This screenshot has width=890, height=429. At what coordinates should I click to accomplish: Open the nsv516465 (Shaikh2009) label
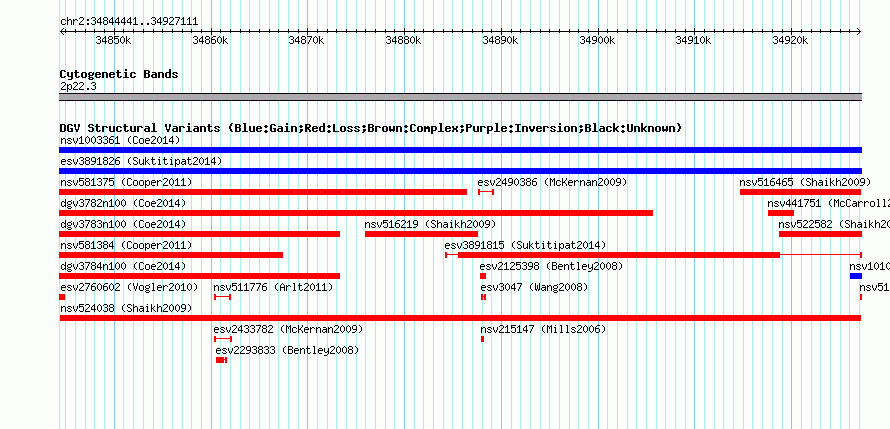pos(805,183)
